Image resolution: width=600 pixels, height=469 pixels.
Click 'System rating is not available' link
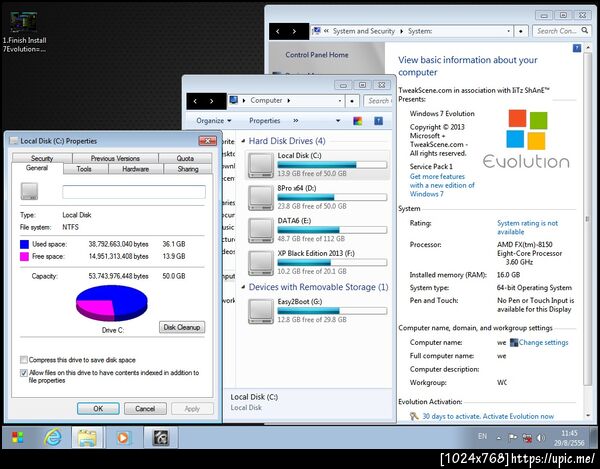[527, 227]
